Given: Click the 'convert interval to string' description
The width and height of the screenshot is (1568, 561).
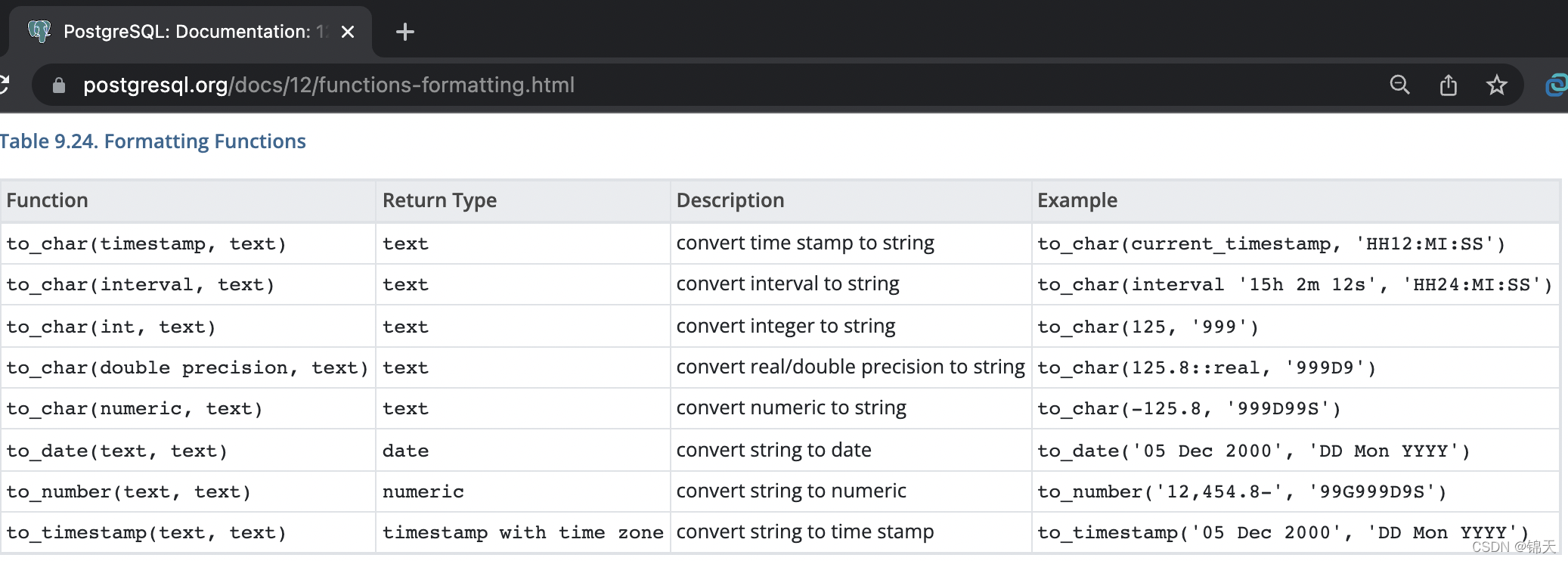Looking at the screenshot, I should click(788, 284).
